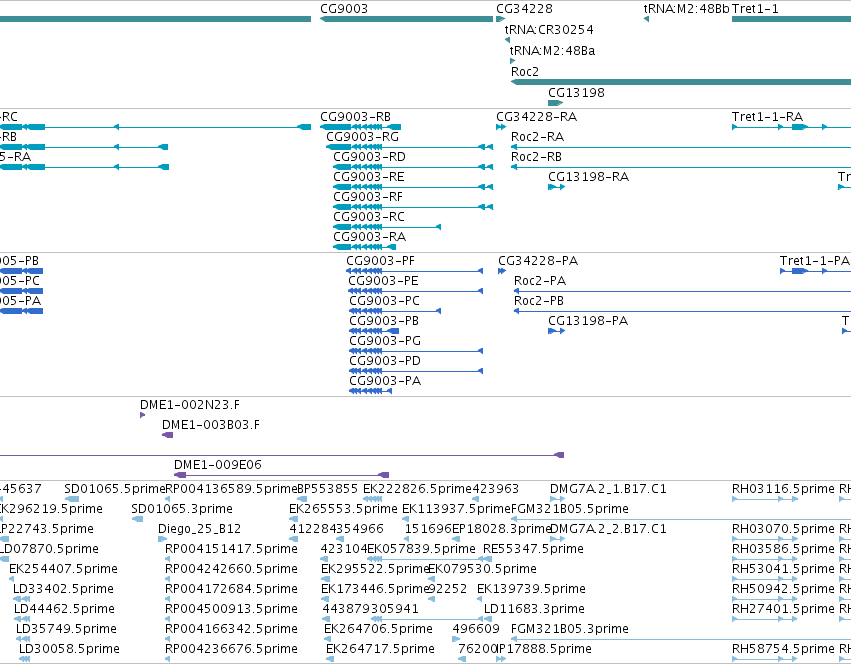This screenshot has height=664, width=851.
Task: Select the Tret1-1 gene label
Action: point(755,9)
